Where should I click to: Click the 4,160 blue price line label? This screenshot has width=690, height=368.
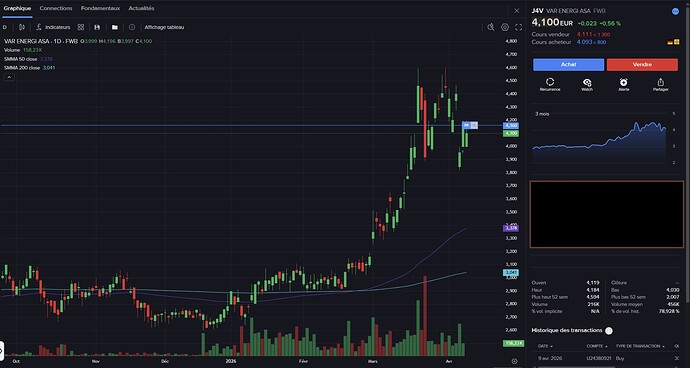point(510,126)
